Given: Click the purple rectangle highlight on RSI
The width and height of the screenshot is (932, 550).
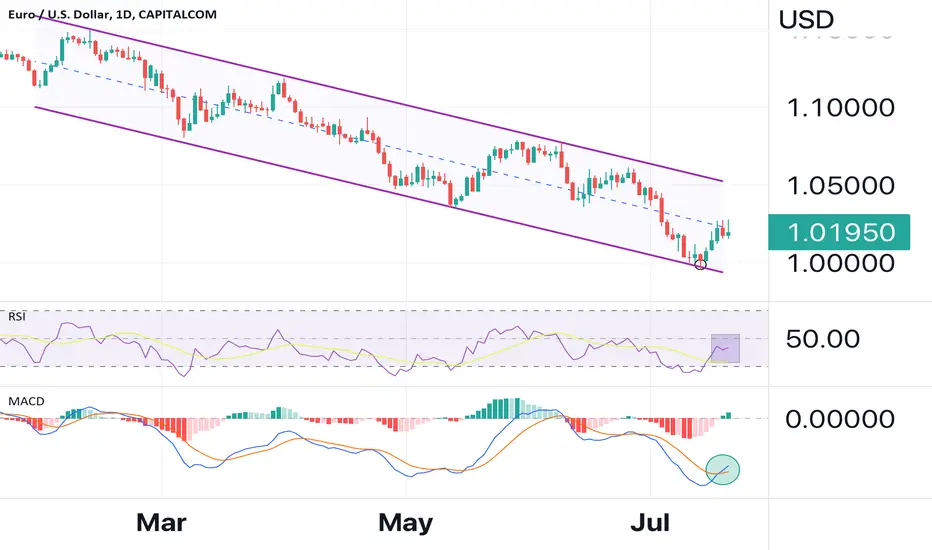Looking at the screenshot, I should point(726,348).
